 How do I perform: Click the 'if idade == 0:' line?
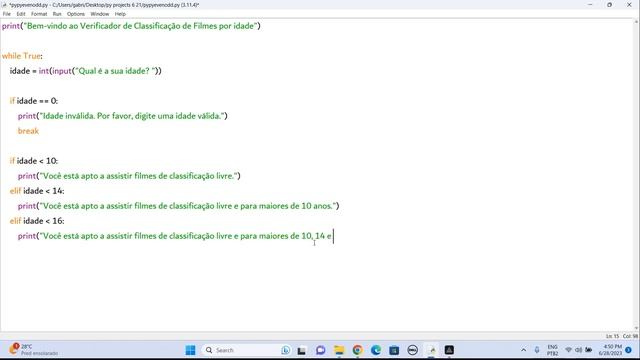click(x=34, y=101)
